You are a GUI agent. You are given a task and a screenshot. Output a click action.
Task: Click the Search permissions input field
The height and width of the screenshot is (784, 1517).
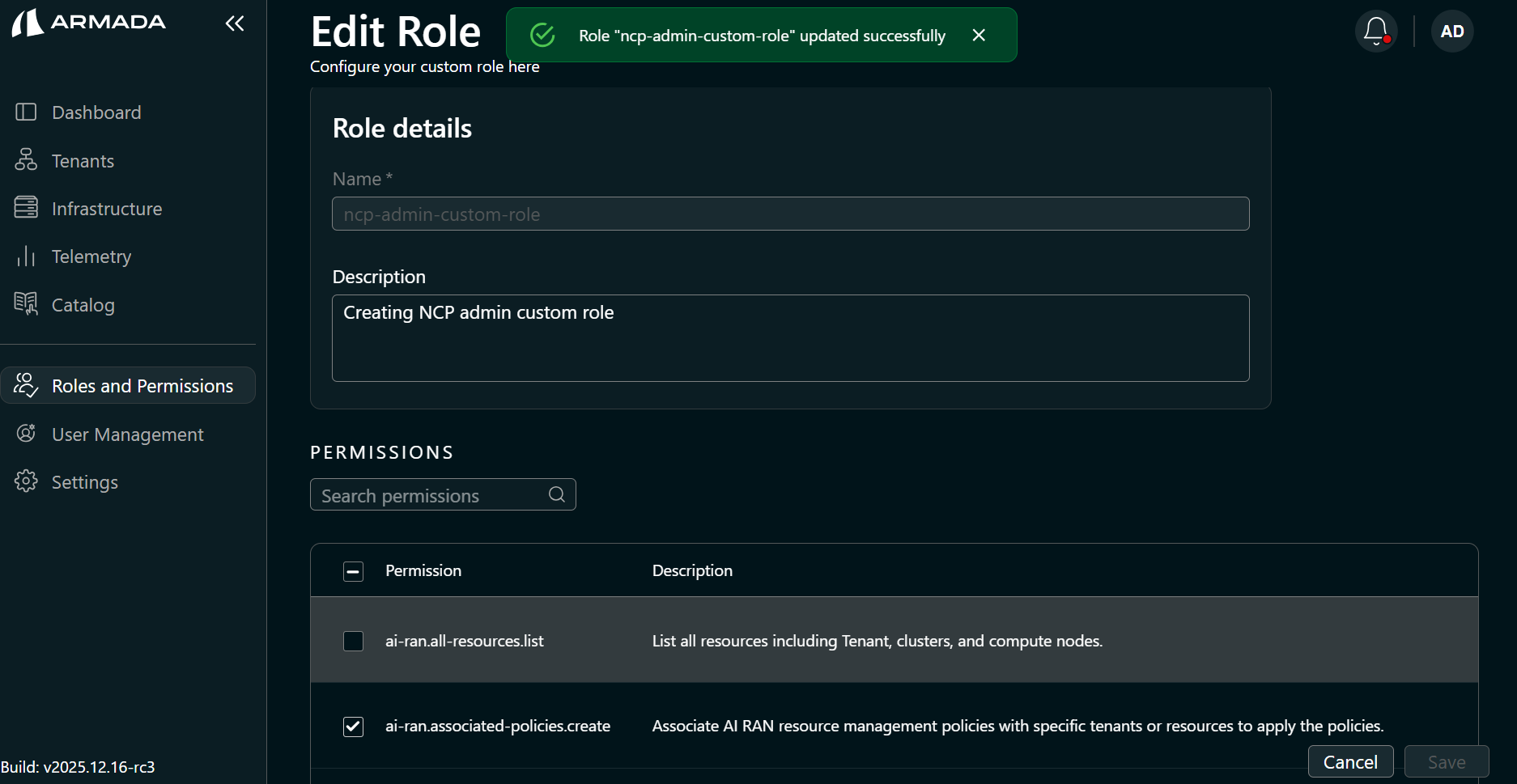point(429,494)
